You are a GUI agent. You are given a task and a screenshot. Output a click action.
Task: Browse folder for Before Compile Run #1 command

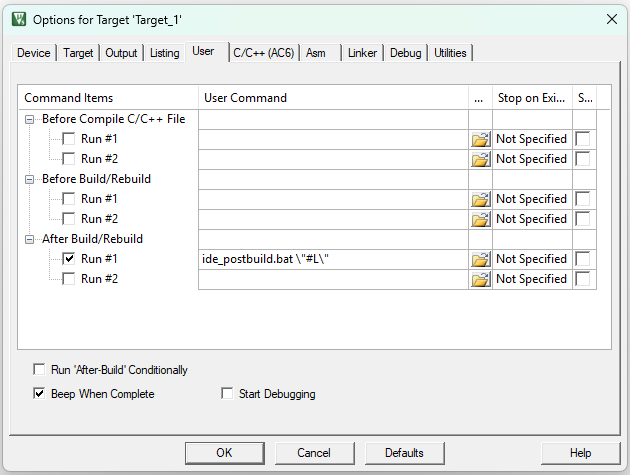point(481,139)
